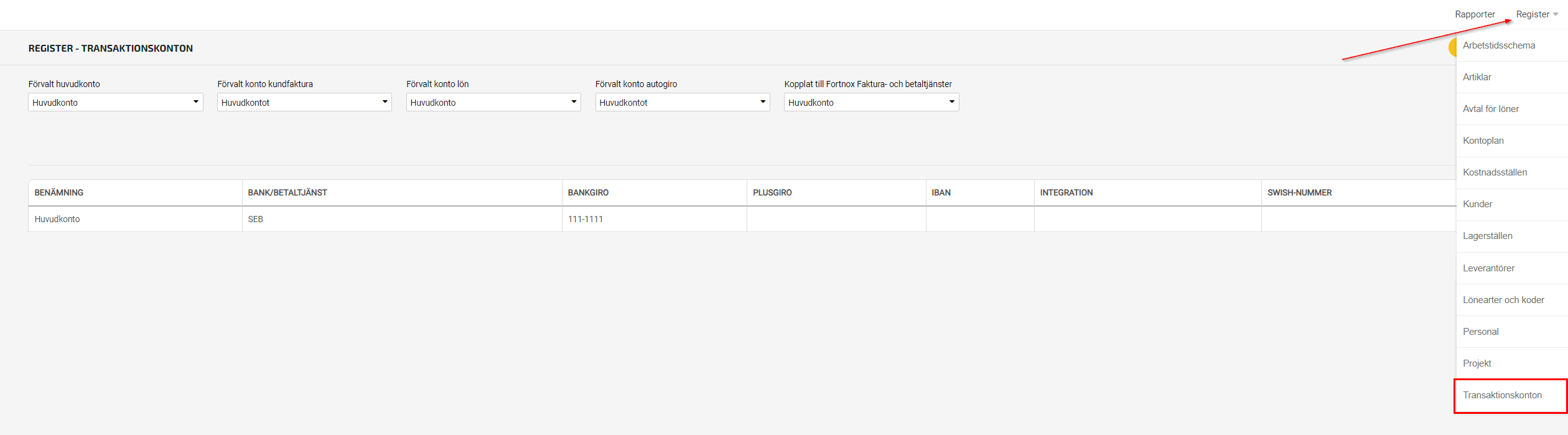Viewport: 1568px width, 435px height.
Task: Open the Rapporter menu
Action: 1475,14
